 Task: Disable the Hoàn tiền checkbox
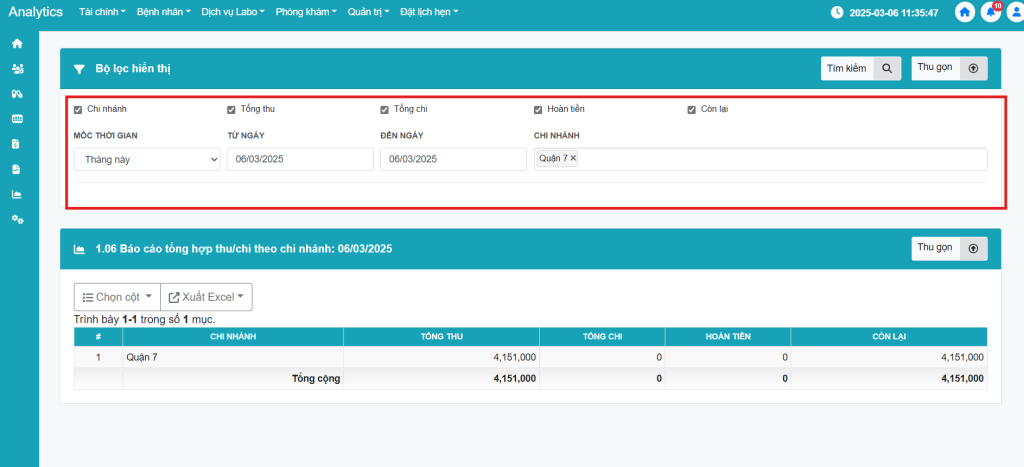(x=538, y=109)
